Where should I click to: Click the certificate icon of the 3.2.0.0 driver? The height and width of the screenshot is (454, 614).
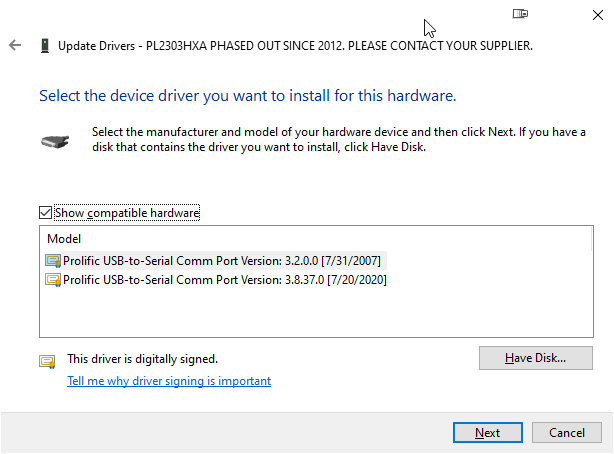[53, 261]
